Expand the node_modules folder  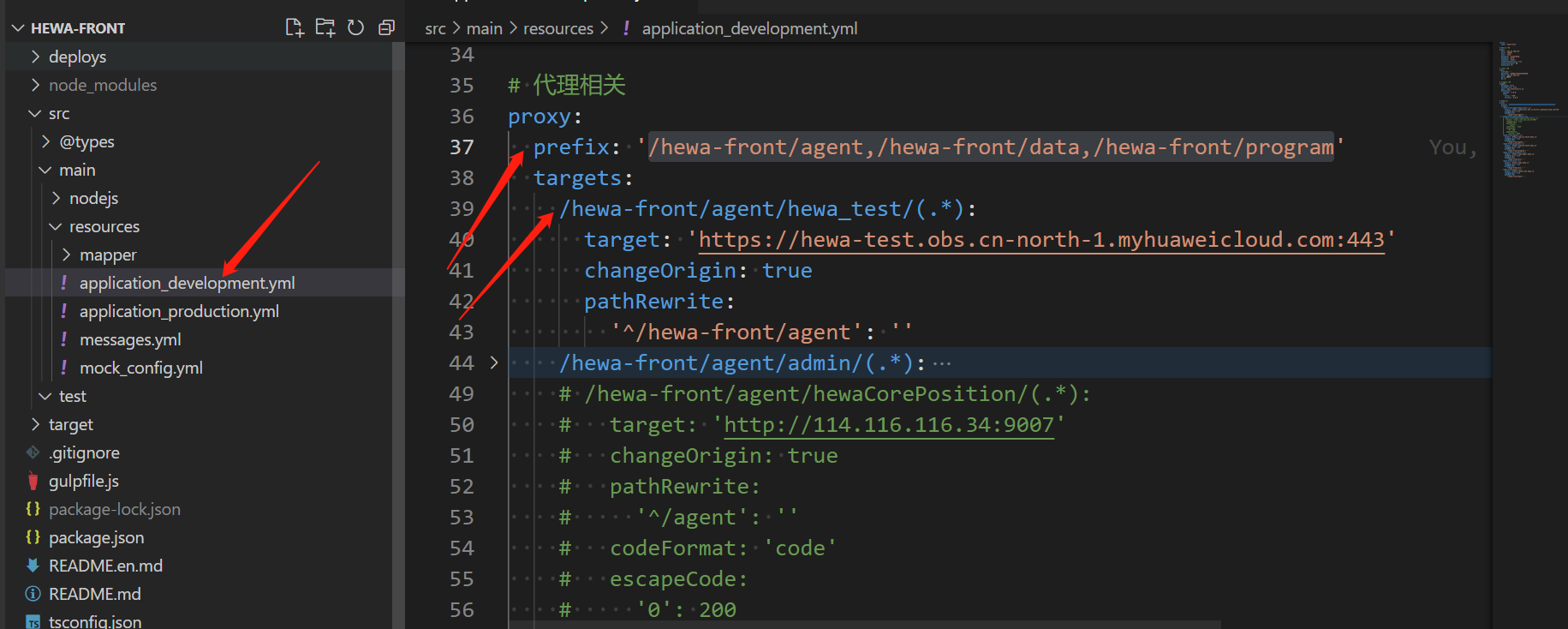click(x=102, y=85)
